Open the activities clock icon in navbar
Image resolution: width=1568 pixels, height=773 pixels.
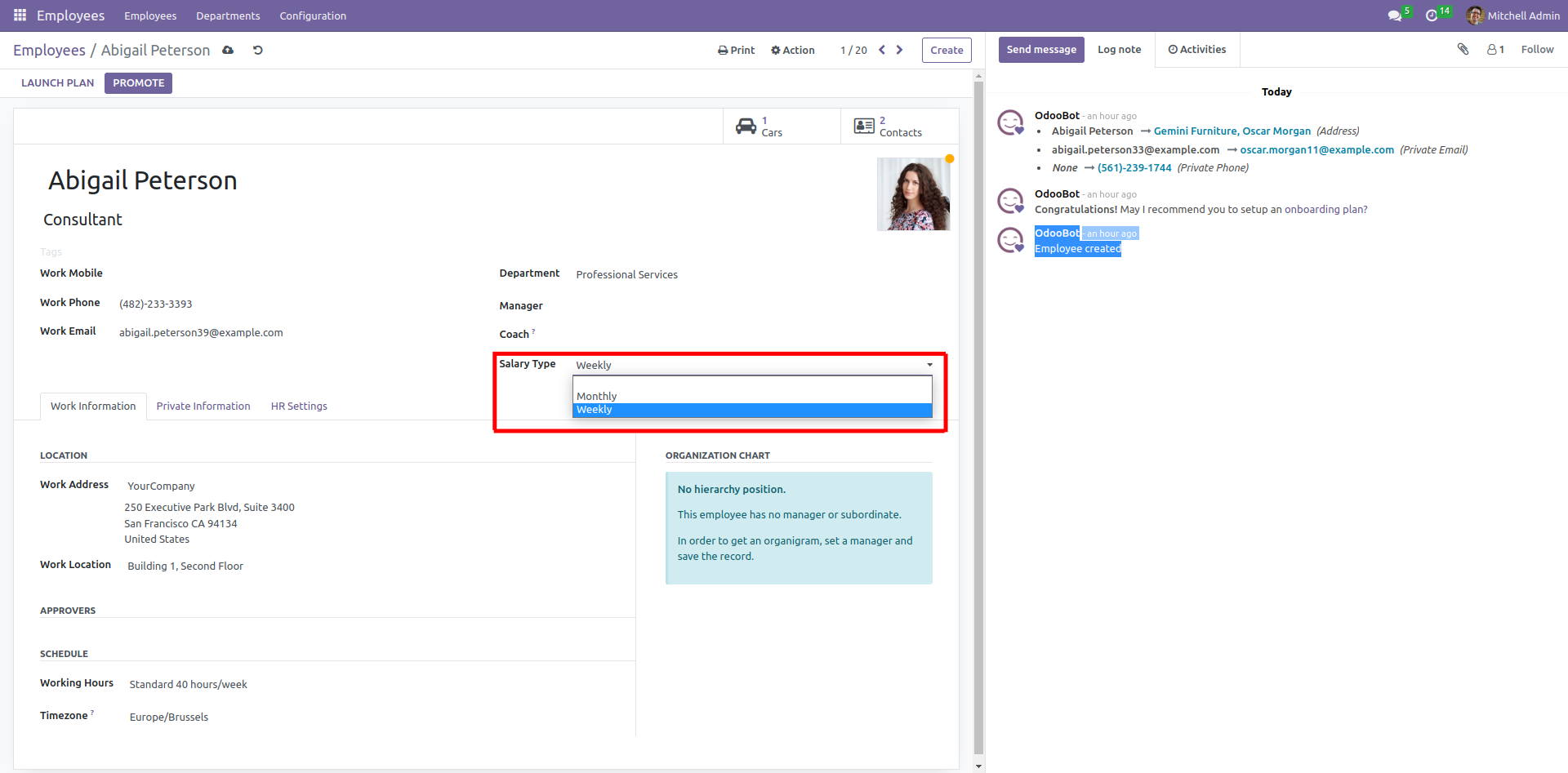coord(1432,16)
